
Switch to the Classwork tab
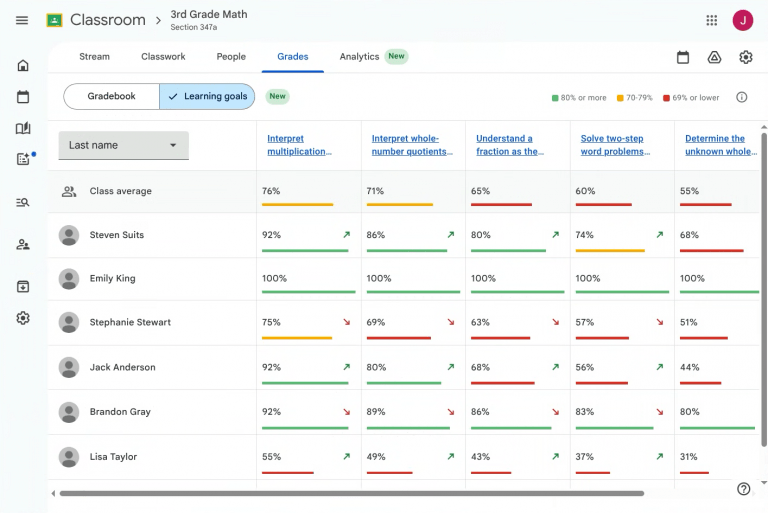point(163,56)
